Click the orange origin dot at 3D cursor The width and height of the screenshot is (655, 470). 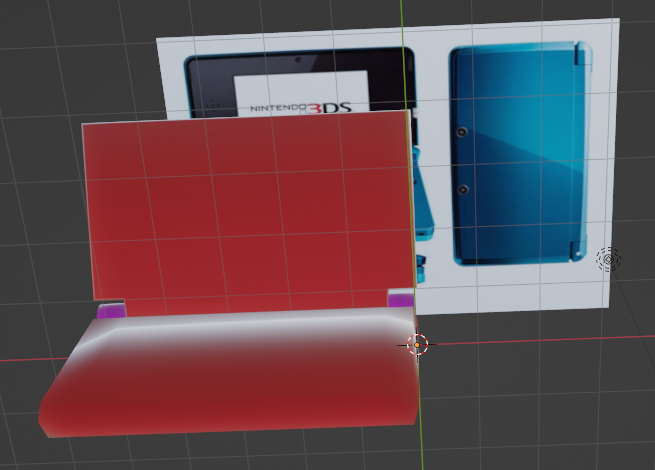pos(417,345)
